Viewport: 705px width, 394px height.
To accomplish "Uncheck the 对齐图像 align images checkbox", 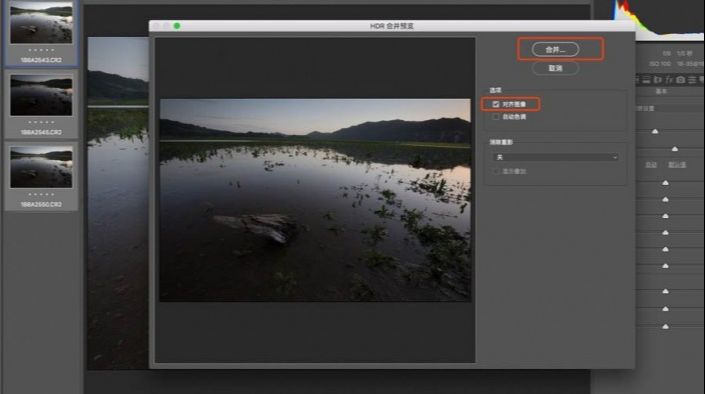I will pos(495,104).
